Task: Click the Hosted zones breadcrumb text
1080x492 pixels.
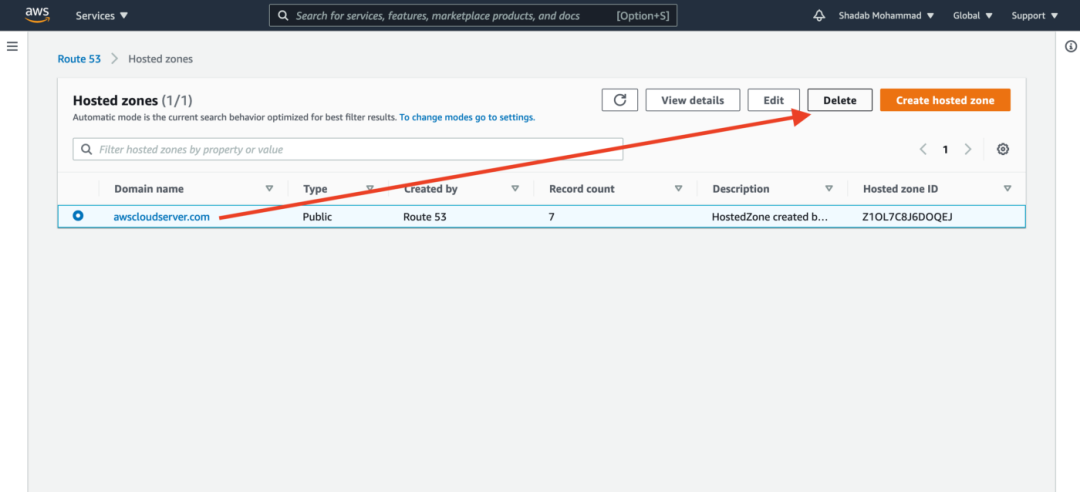Action: coord(160,59)
